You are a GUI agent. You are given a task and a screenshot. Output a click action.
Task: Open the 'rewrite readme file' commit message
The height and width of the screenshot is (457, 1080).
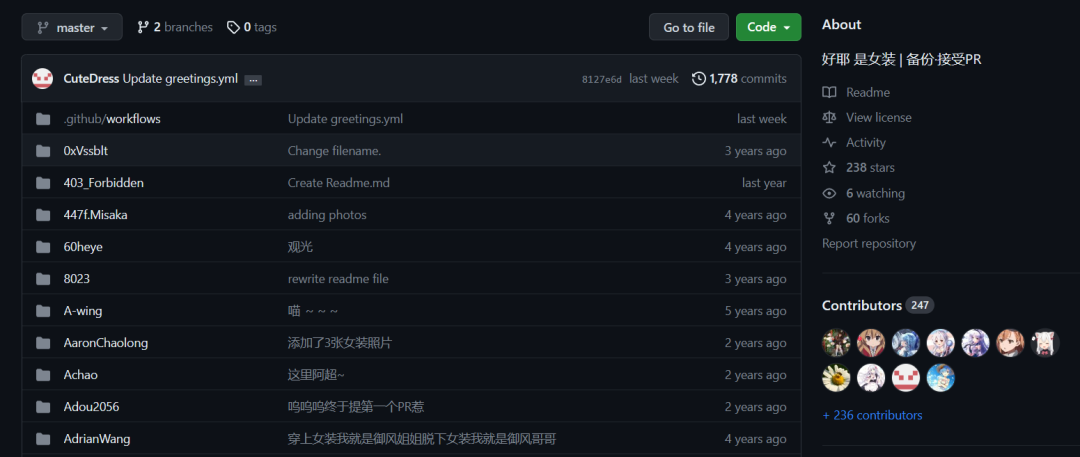[338, 278]
